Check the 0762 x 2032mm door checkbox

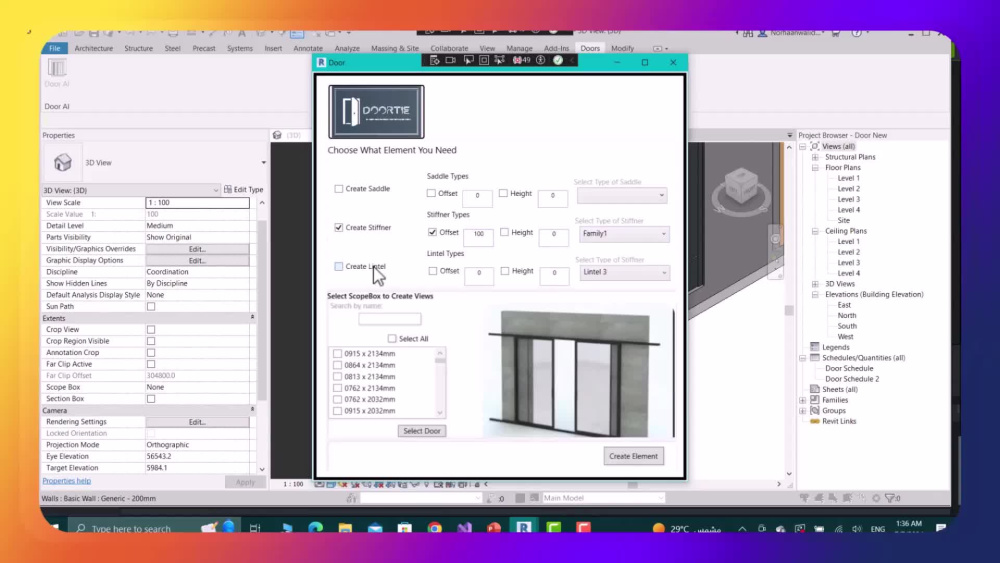(x=337, y=399)
